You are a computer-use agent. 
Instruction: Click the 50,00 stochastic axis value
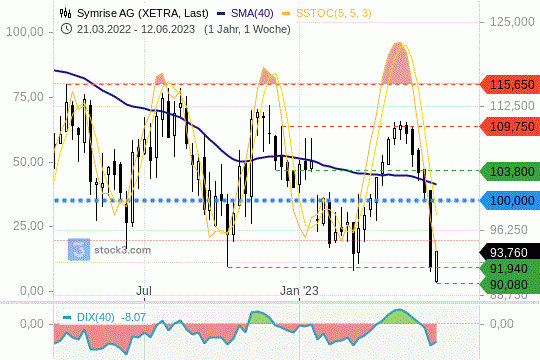tap(29, 162)
